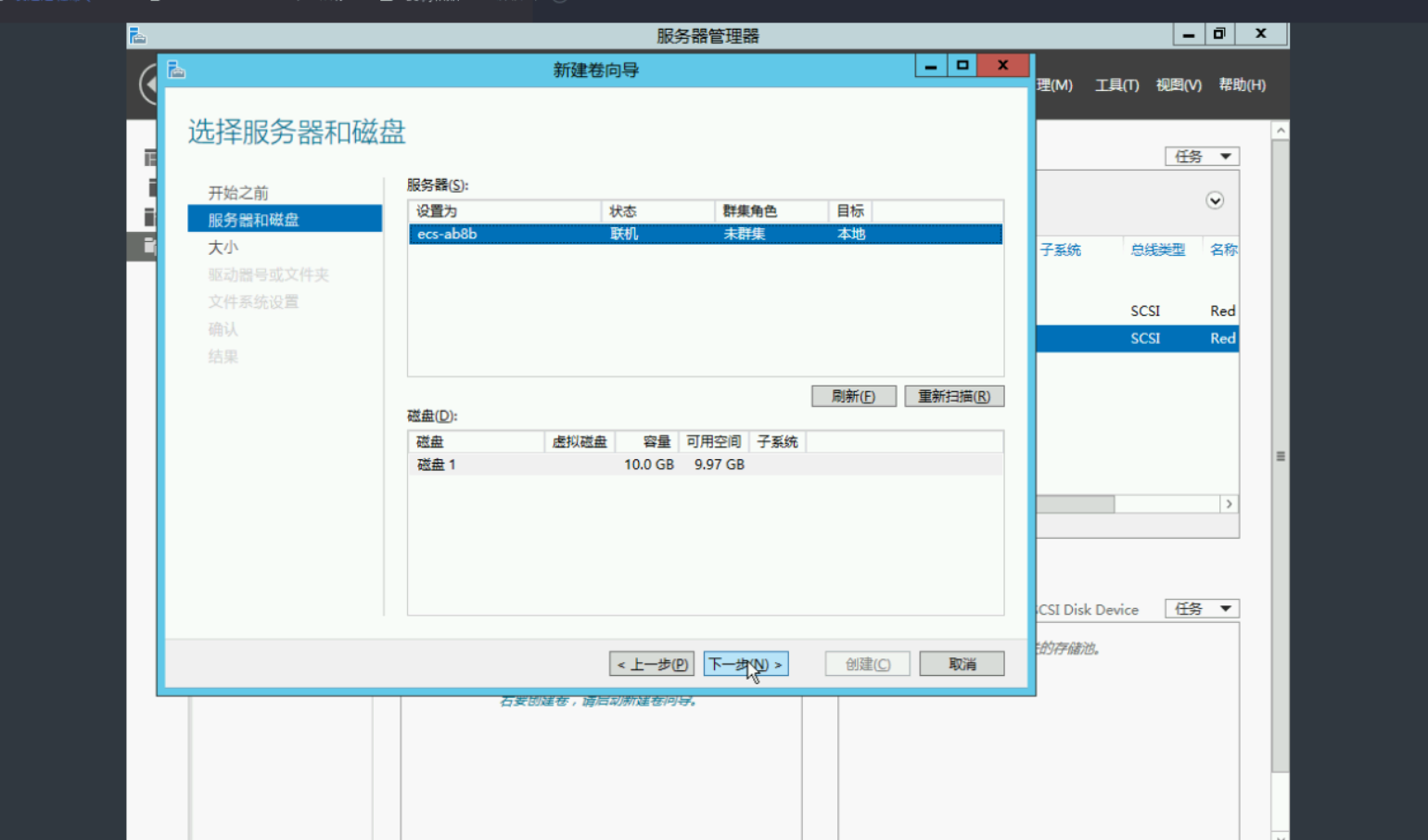Go to the 大小 wizard step

point(223,248)
